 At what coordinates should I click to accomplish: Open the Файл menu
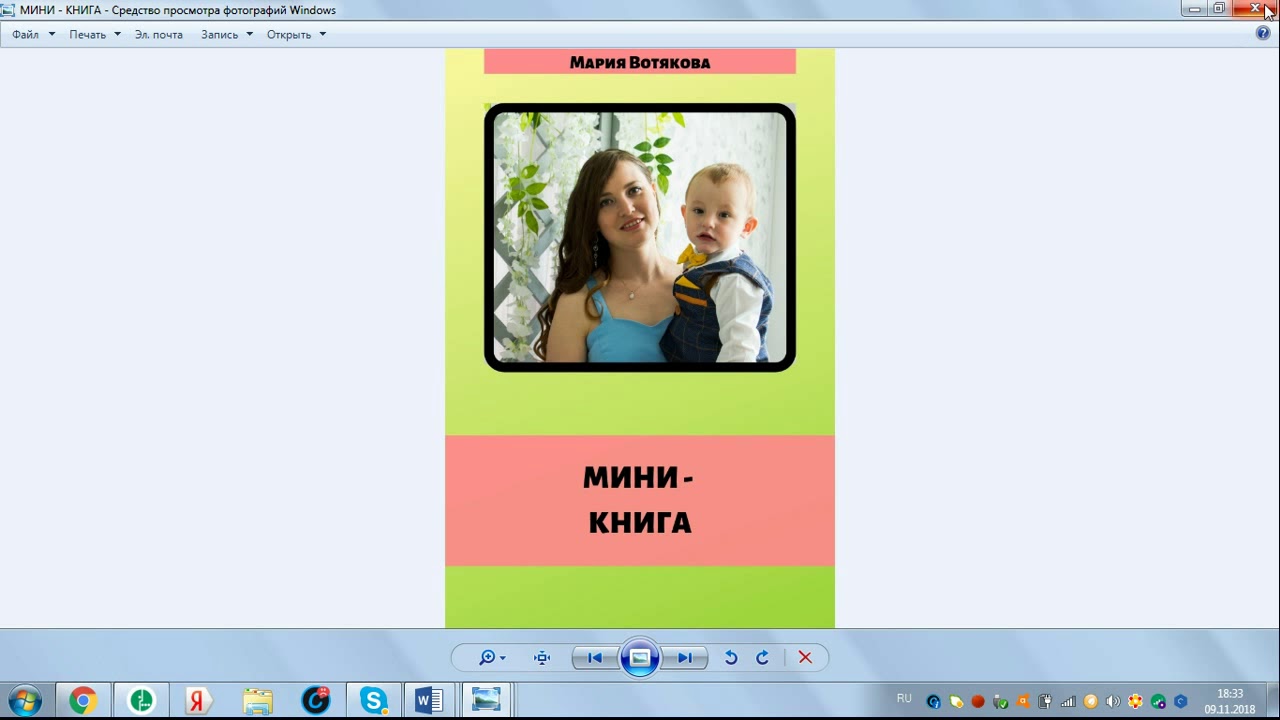(x=33, y=34)
